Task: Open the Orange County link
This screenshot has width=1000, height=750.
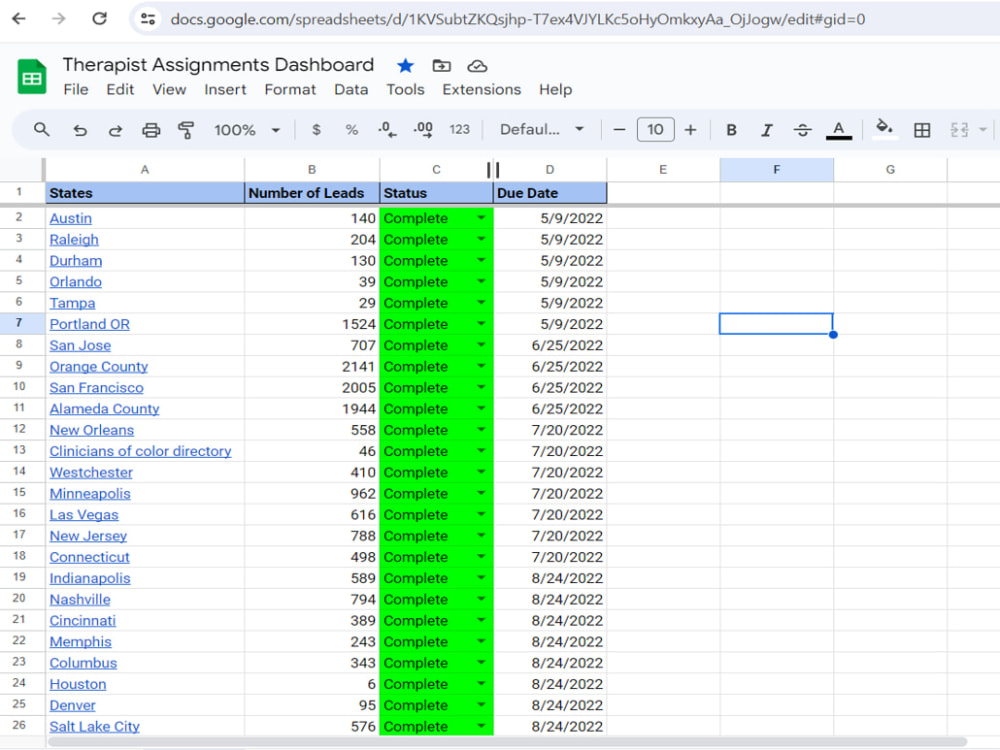Action: (x=99, y=367)
